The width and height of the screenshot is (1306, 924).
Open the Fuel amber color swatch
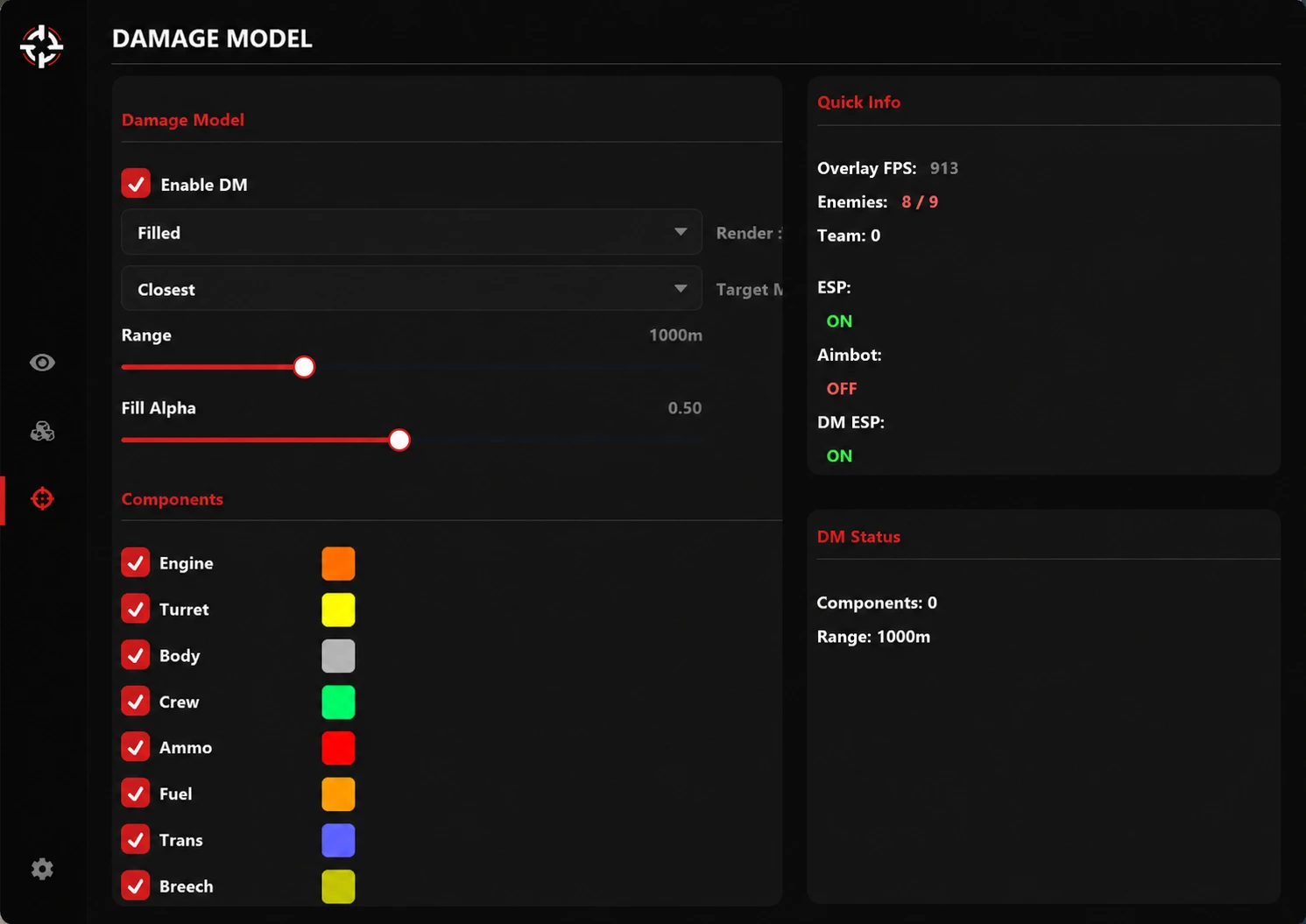338,794
